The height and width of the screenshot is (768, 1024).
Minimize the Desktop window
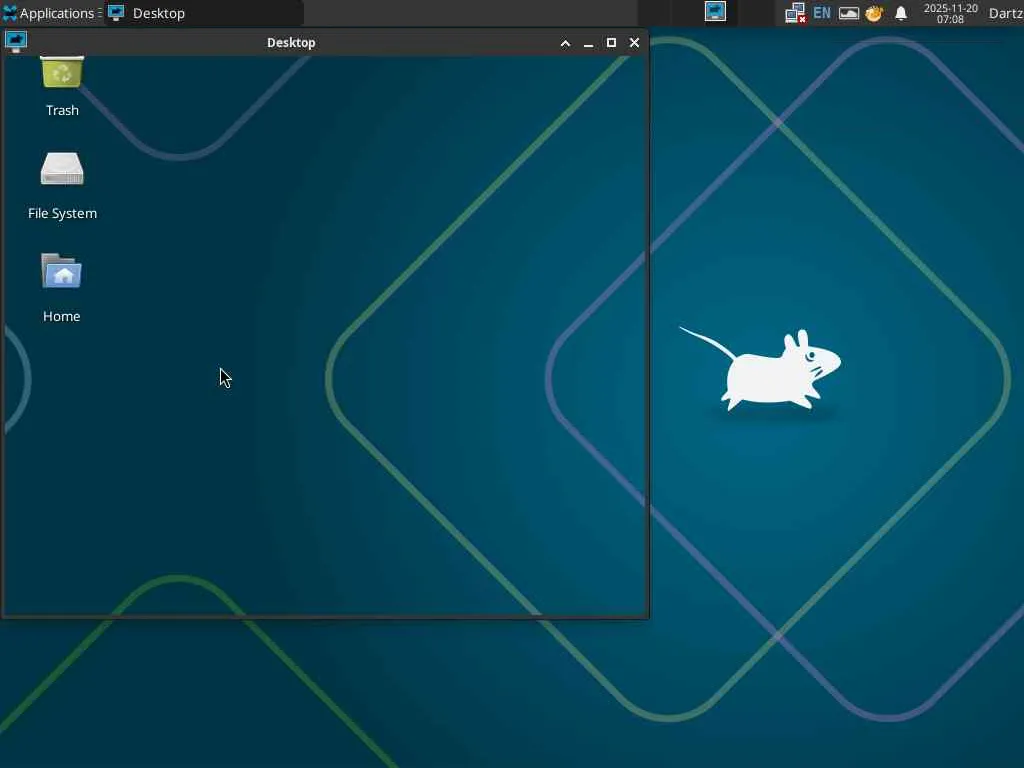(x=588, y=43)
